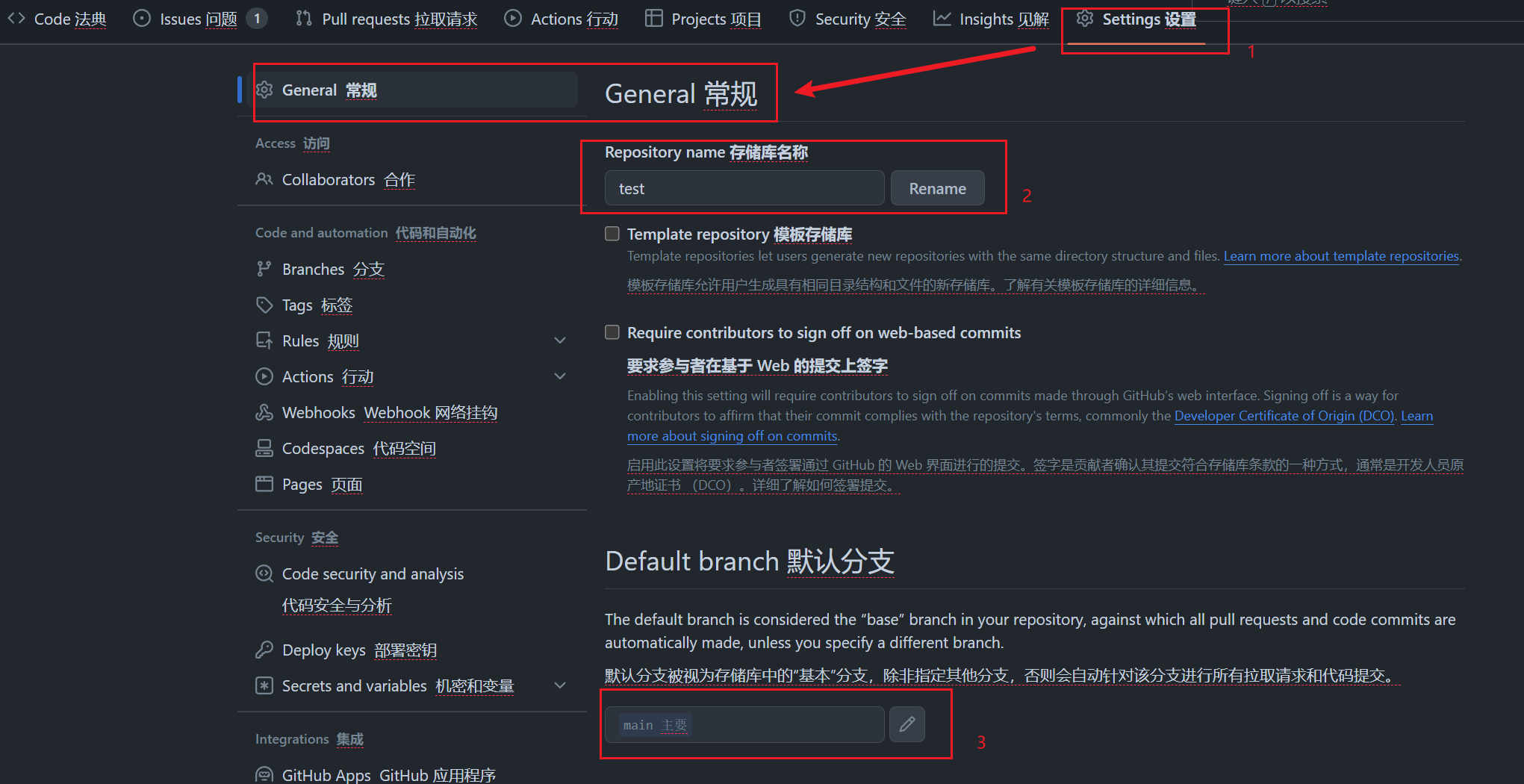Click the pencil icon to edit default branch
The image size is (1524, 784).
[907, 724]
